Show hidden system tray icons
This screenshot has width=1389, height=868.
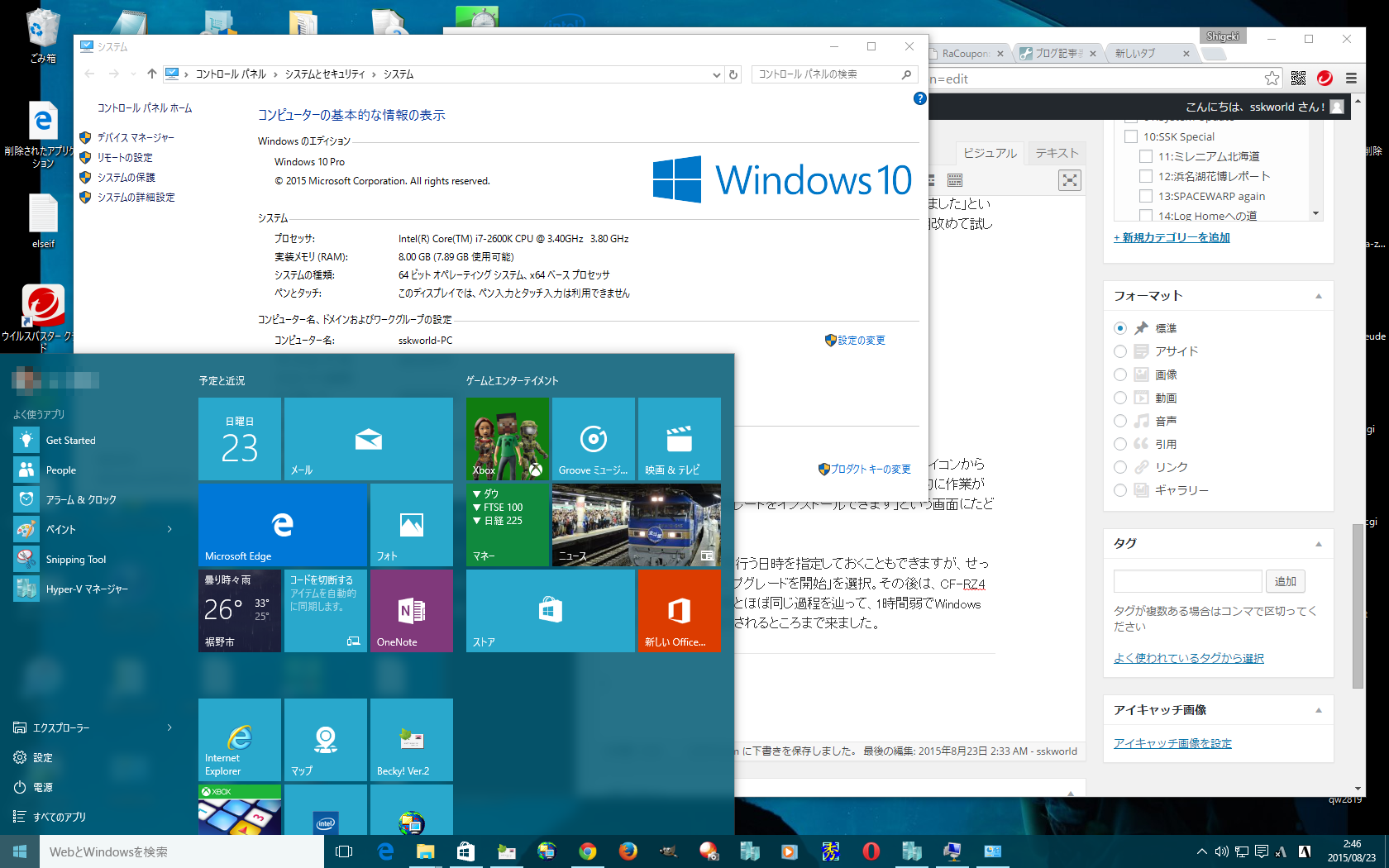pyautogui.click(x=1201, y=851)
